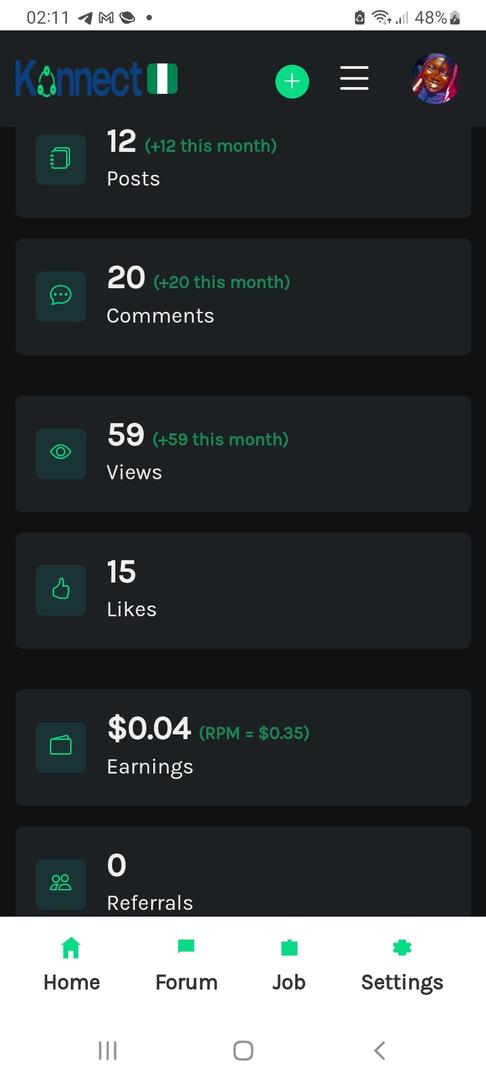Screen dimensions: 486x1080
Task: Tap the Posts notebook icon
Action: [61, 160]
